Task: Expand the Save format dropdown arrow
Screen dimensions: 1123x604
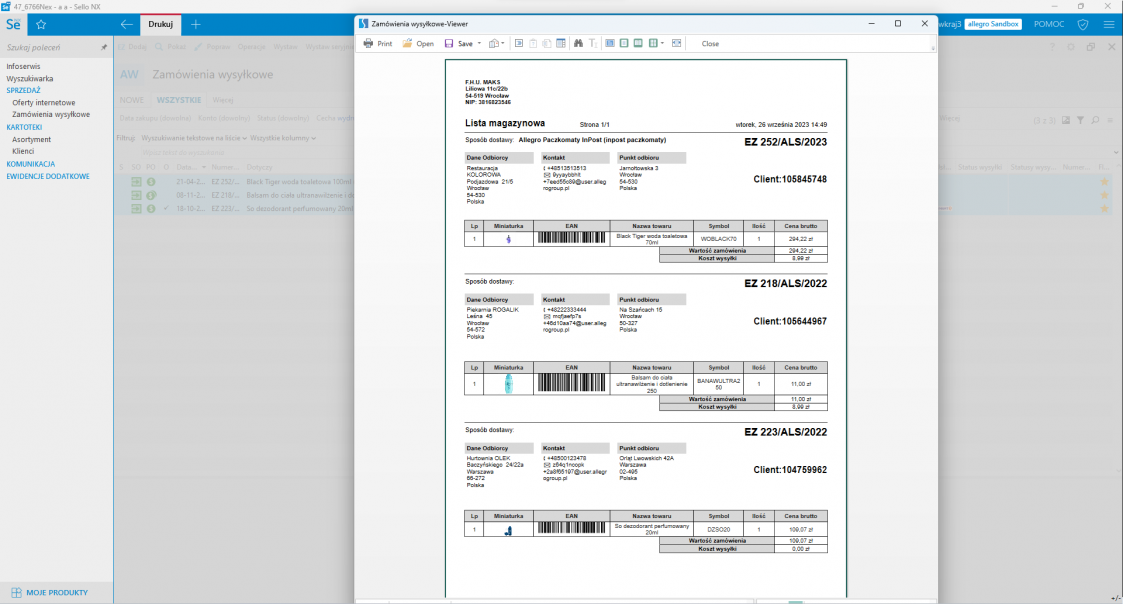Action: [480, 44]
